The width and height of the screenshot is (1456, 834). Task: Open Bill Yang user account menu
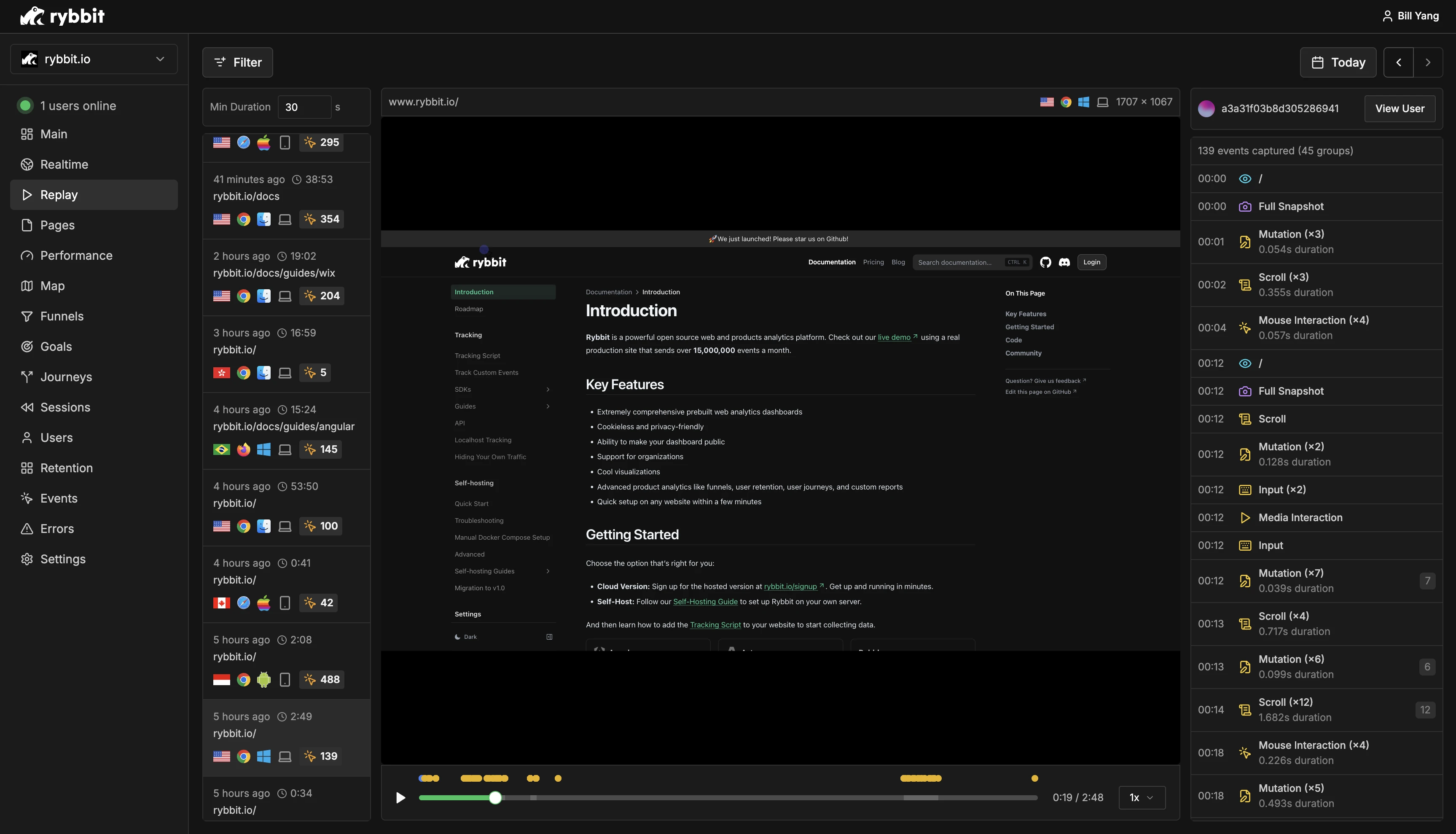pyautogui.click(x=1410, y=16)
